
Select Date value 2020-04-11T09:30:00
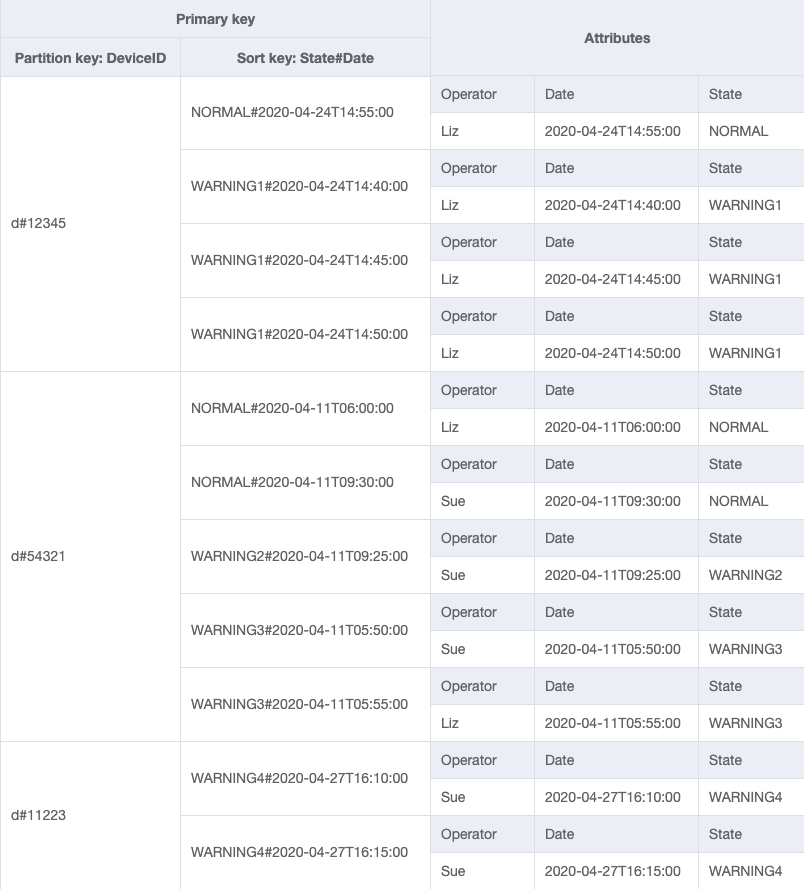point(612,501)
